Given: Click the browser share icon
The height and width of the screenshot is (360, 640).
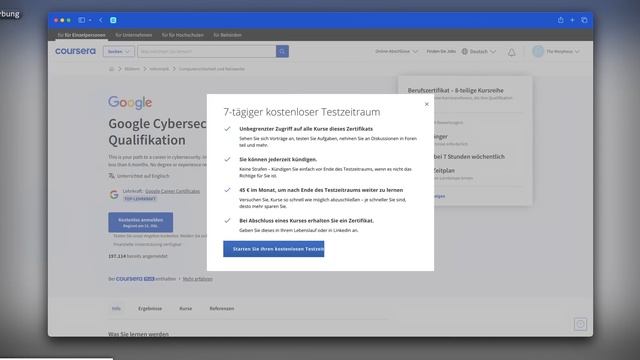Looking at the screenshot, I should tap(560, 20).
